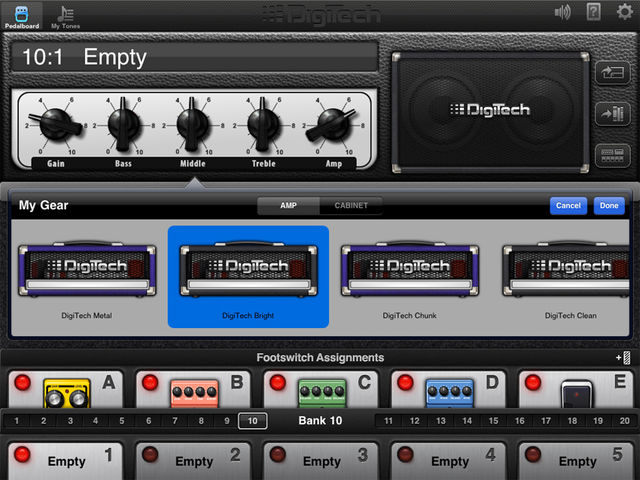Image resolution: width=640 pixels, height=480 pixels.
Task: Tap the Bank 10 label
Action: click(x=320, y=421)
